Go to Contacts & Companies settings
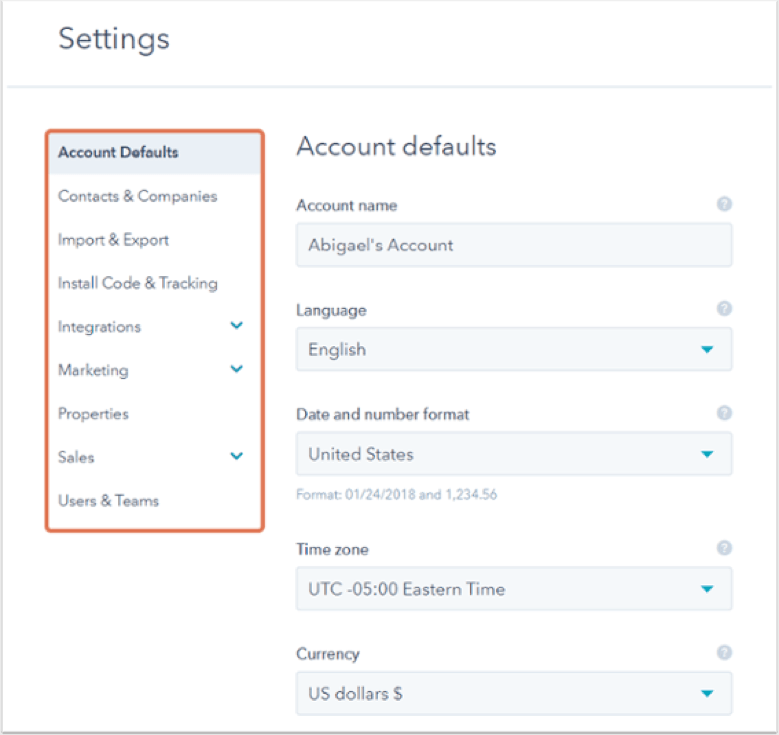 (x=138, y=196)
